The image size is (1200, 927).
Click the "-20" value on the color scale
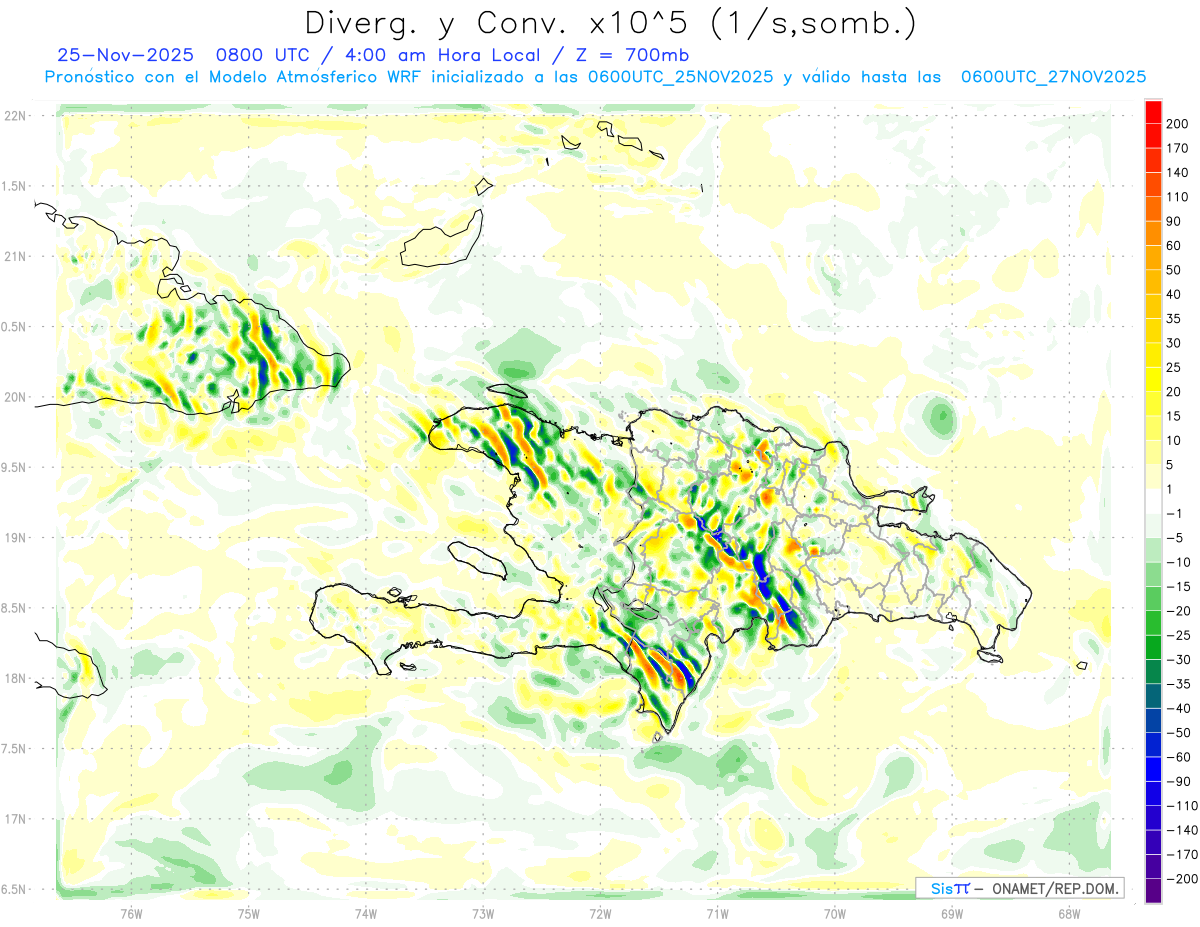[x=1179, y=611]
